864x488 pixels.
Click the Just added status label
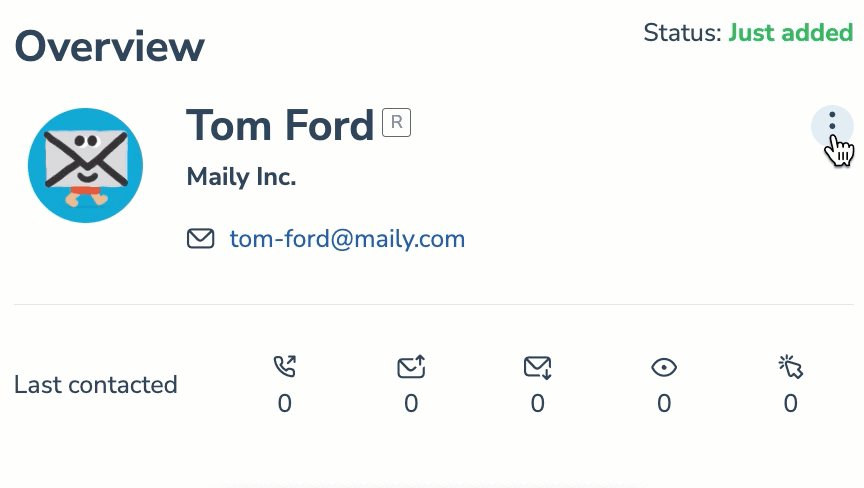click(791, 32)
